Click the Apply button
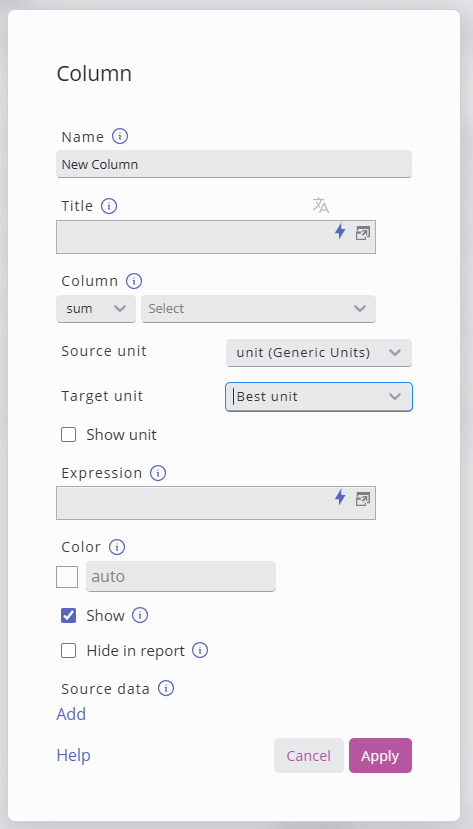 (380, 756)
